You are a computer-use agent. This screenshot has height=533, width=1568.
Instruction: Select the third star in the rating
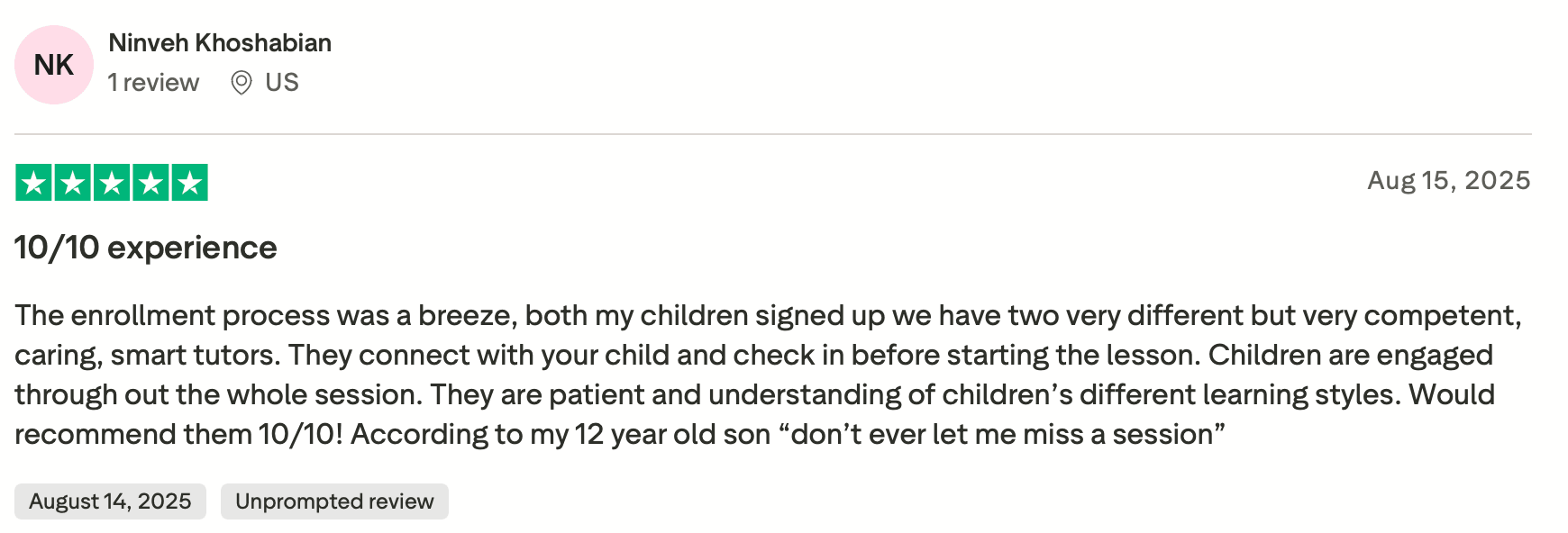112,183
